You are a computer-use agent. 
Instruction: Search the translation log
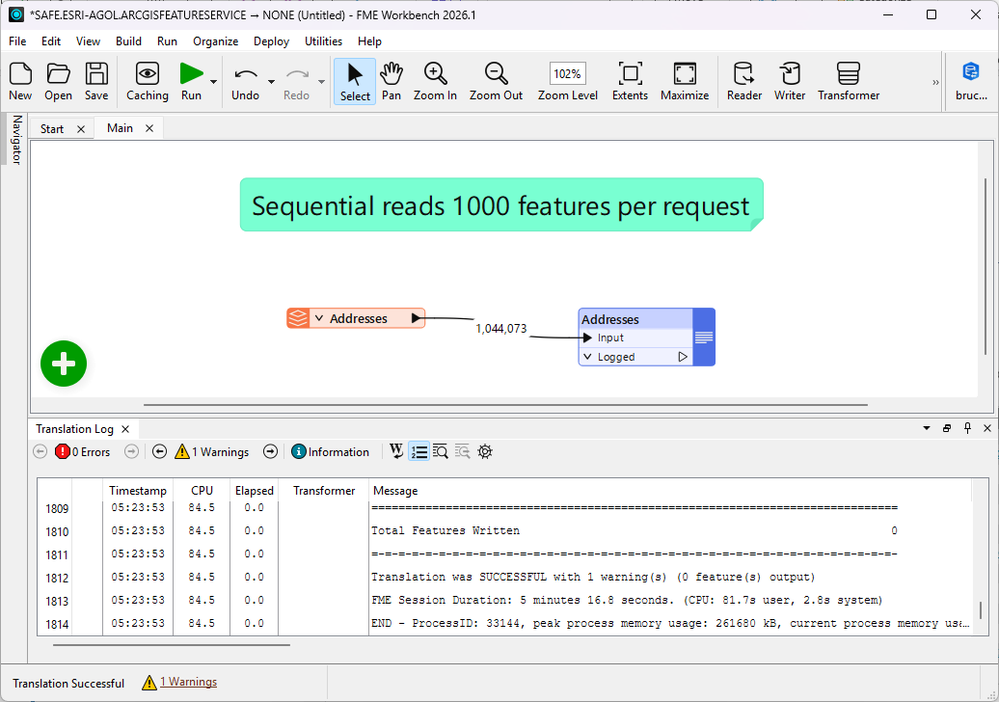pos(440,452)
